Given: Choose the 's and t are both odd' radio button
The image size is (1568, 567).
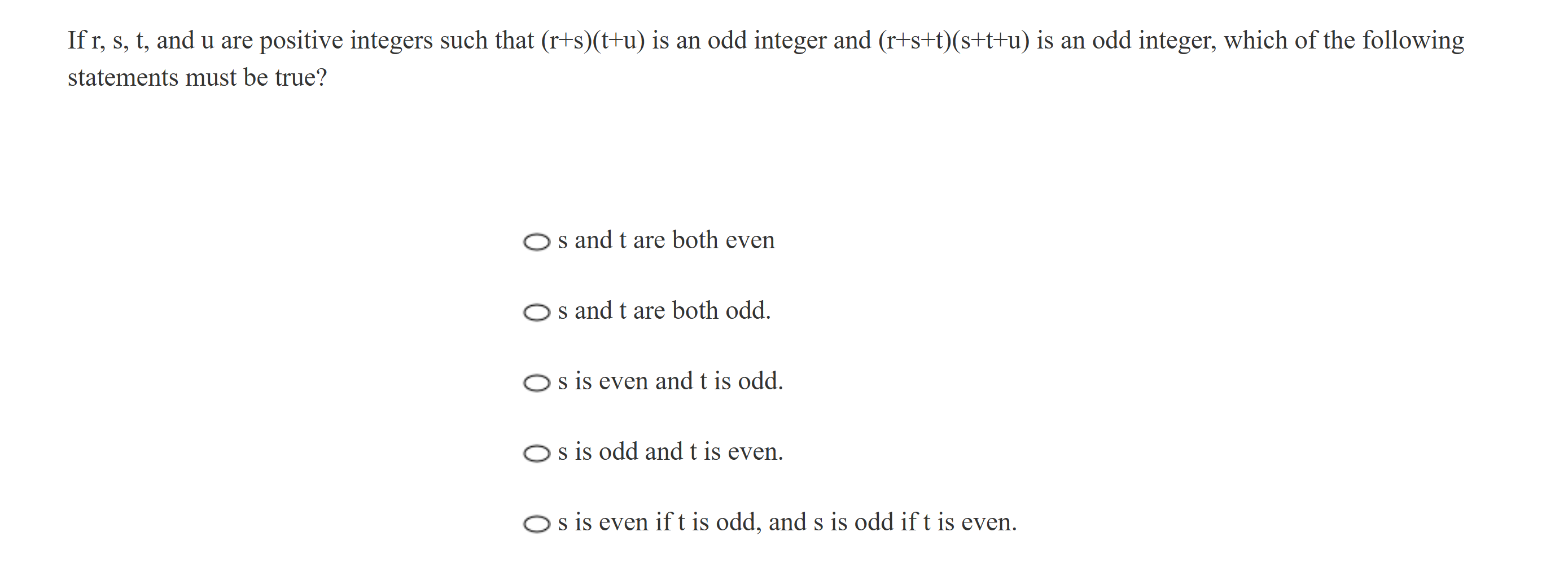Looking at the screenshot, I should tap(536, 313).
